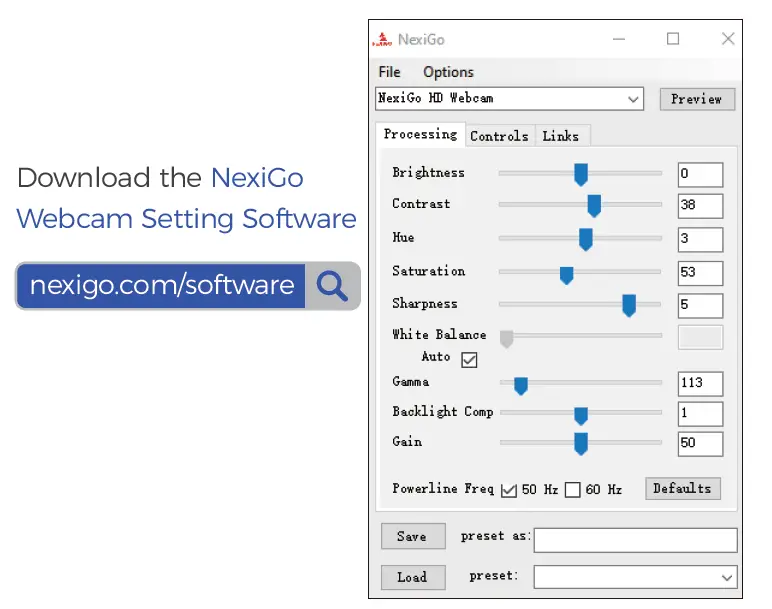Click the Backlight Comp slider handle

click(581, 416)
